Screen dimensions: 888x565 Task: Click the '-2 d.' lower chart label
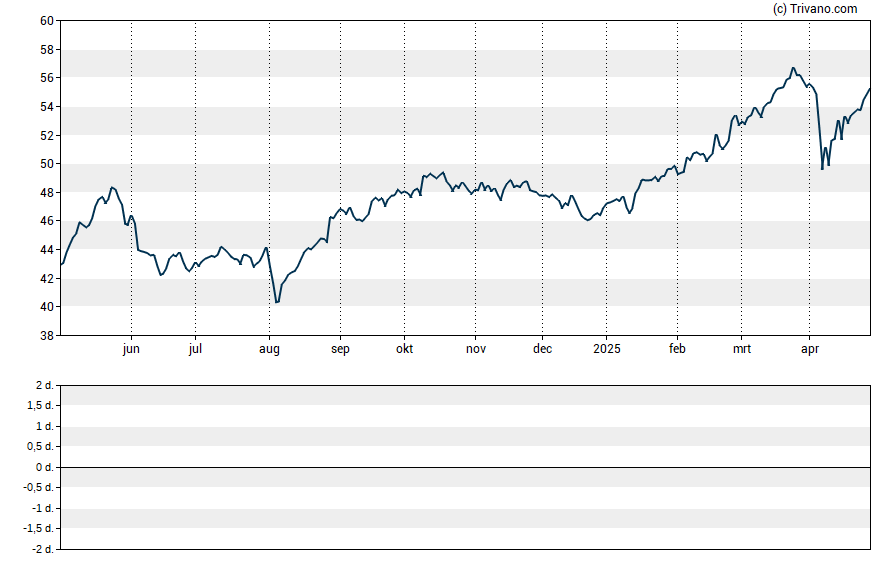coord(42,549)
